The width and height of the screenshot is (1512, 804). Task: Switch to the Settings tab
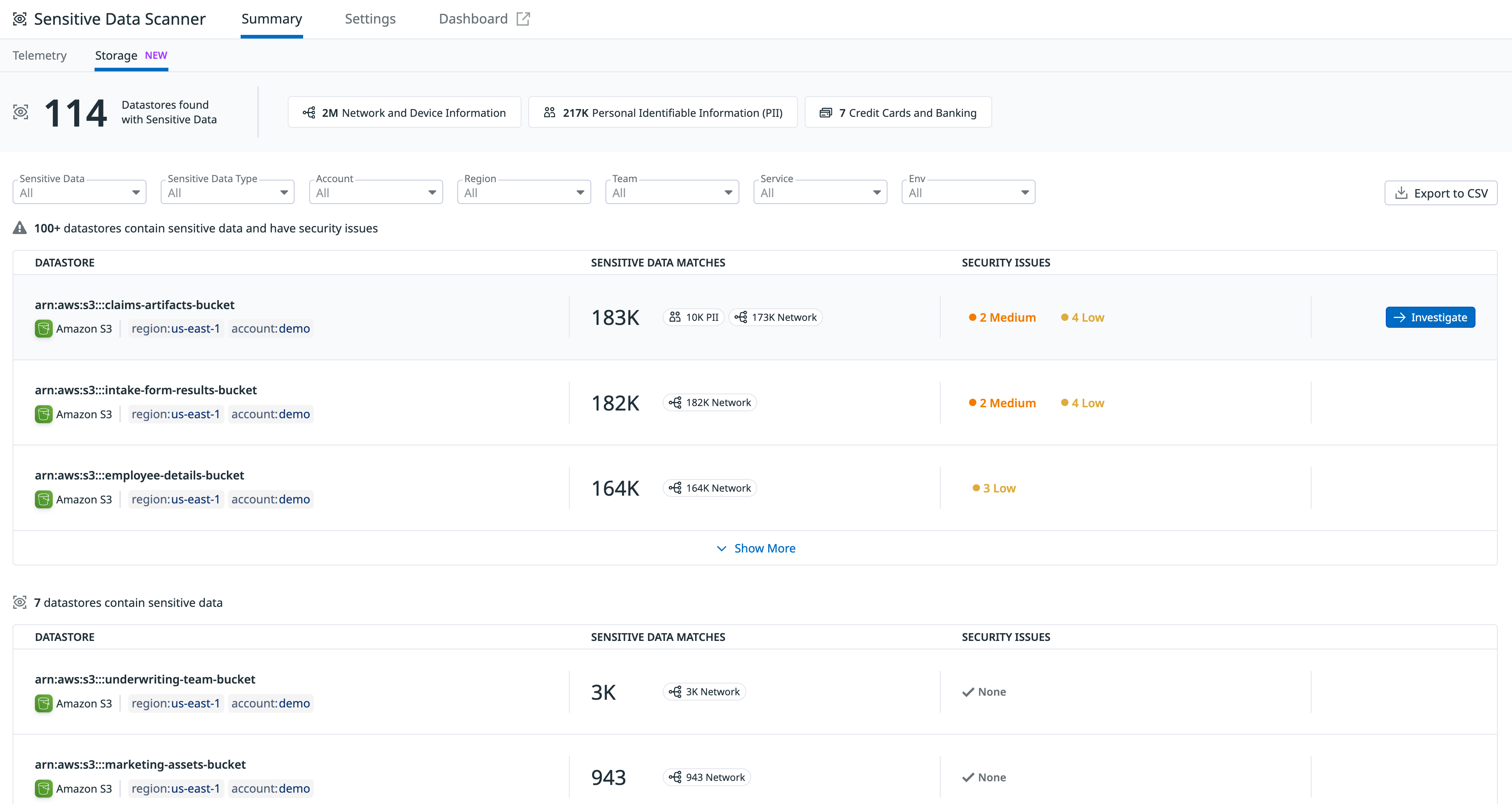click(x=370, y=18)
